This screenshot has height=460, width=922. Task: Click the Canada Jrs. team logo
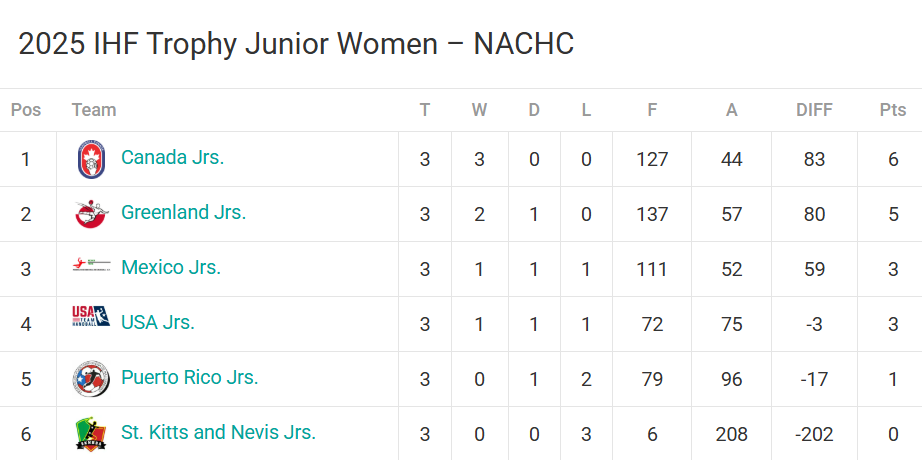point(91,159)
